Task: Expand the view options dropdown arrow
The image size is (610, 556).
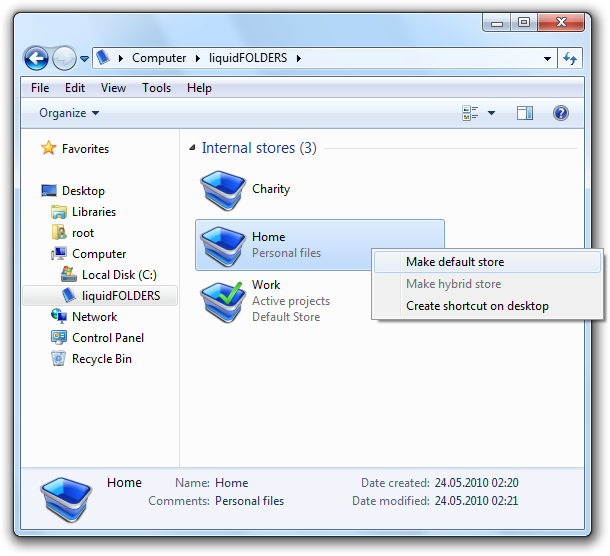Action: click(x=491, y=113)
